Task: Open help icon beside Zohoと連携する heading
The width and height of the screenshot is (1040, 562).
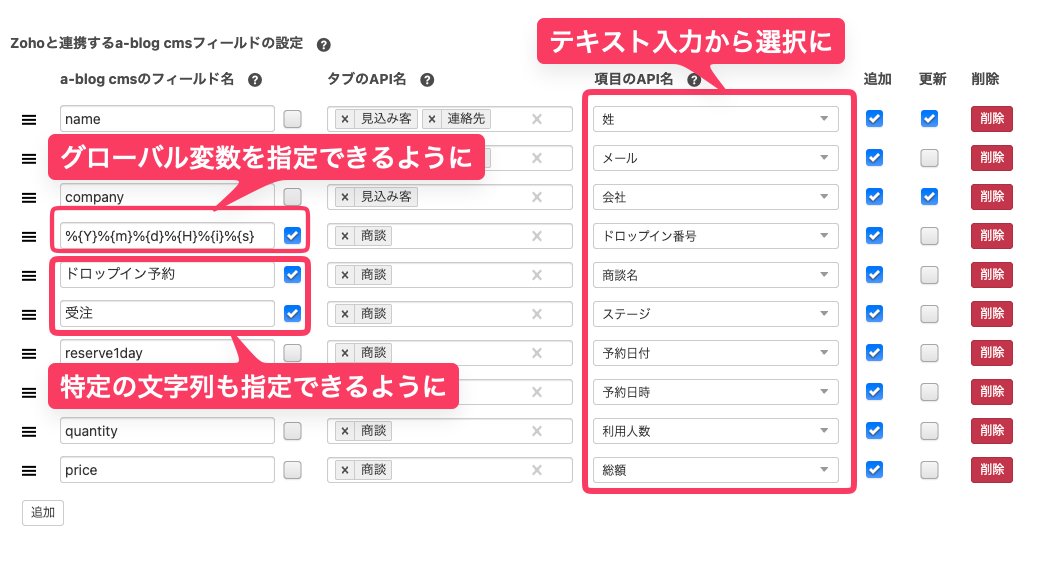Action: pyautogui.click(x=324, y=44)
